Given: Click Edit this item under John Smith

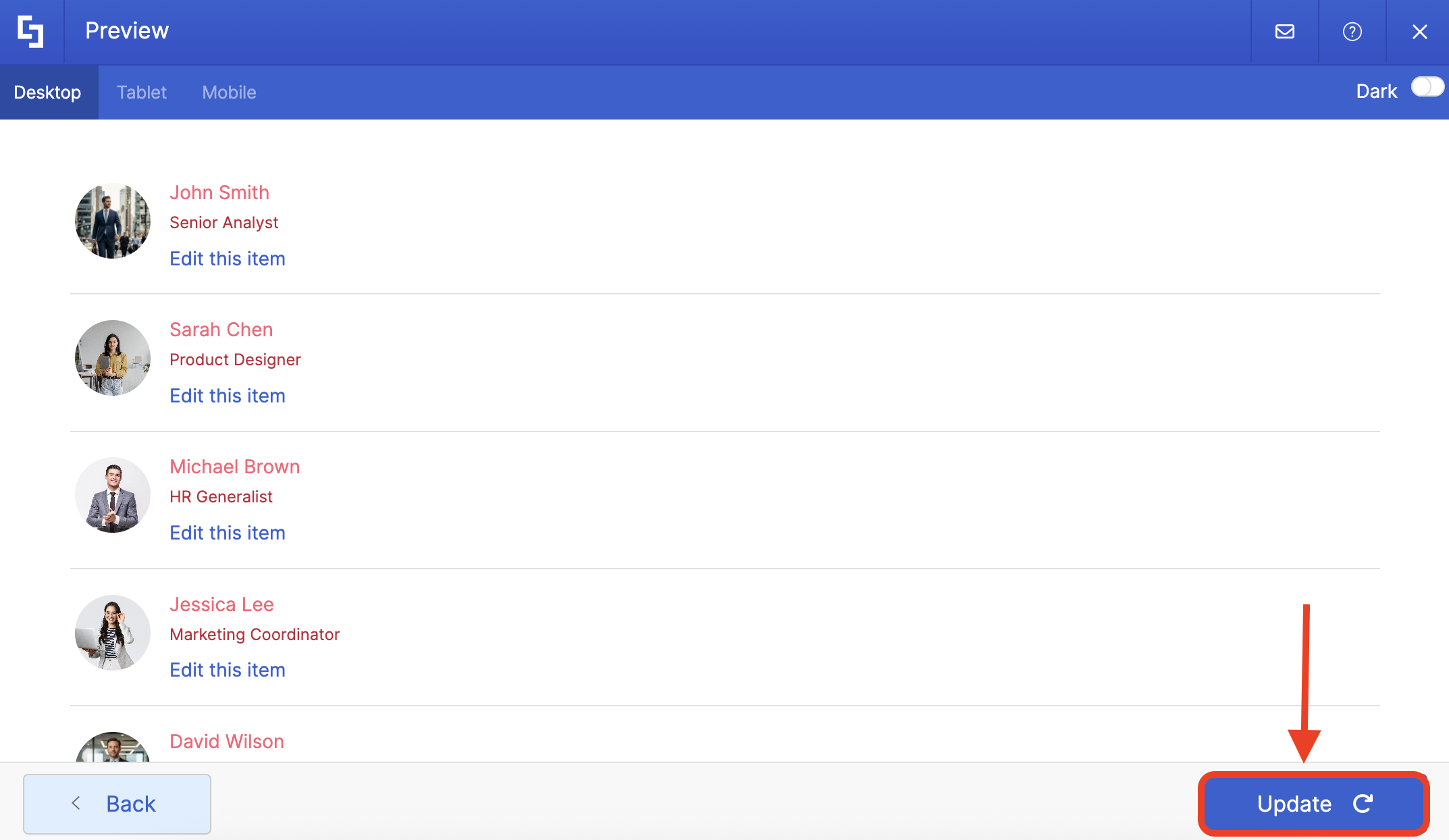Looking at the screenshot, I should point(228,259).
